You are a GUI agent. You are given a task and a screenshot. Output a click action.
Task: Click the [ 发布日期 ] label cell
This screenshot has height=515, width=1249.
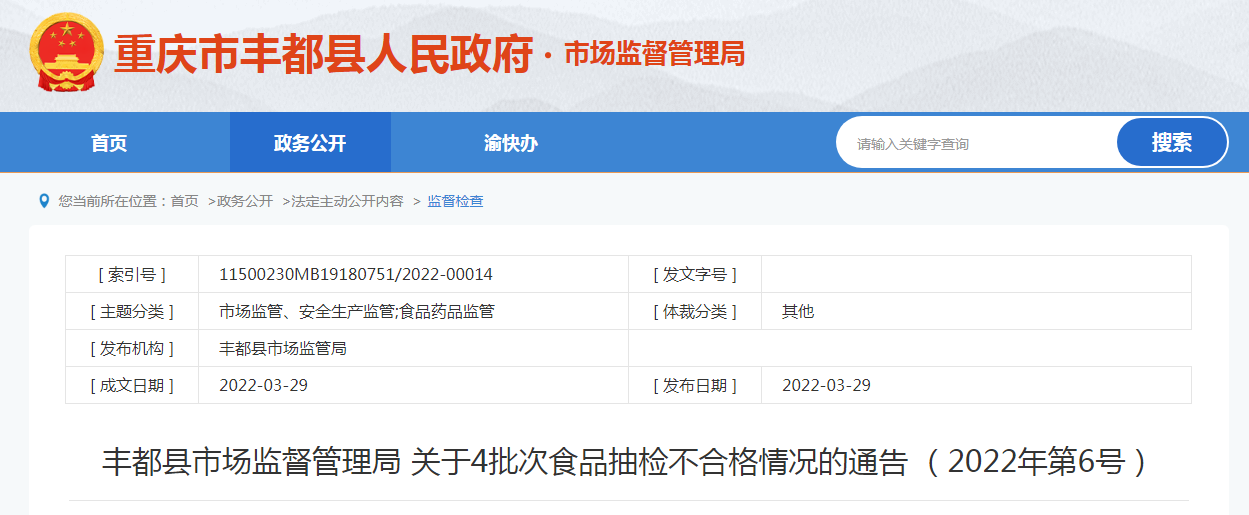695,385
